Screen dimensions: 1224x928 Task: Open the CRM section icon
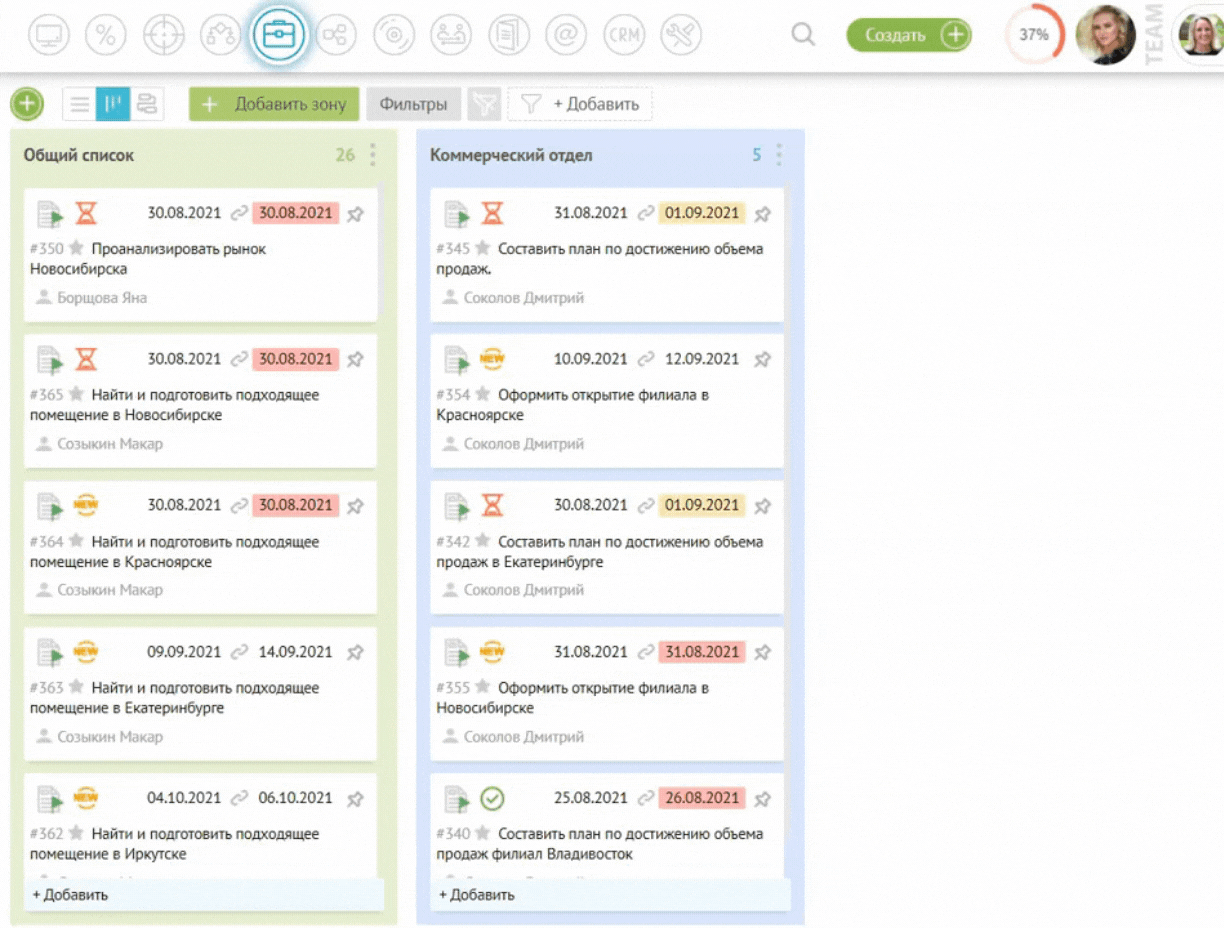click(x=623, y=34)
